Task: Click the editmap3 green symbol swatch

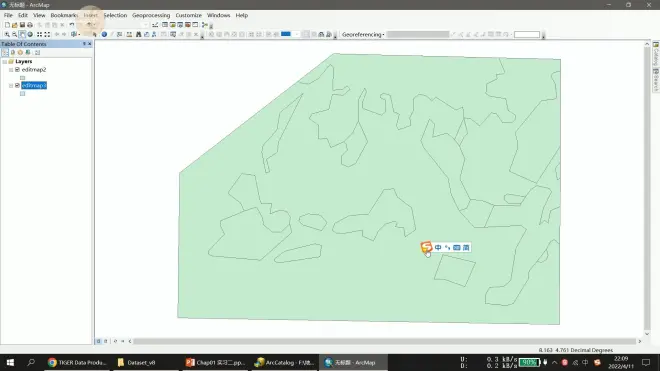Action: [x=22, y=94]
